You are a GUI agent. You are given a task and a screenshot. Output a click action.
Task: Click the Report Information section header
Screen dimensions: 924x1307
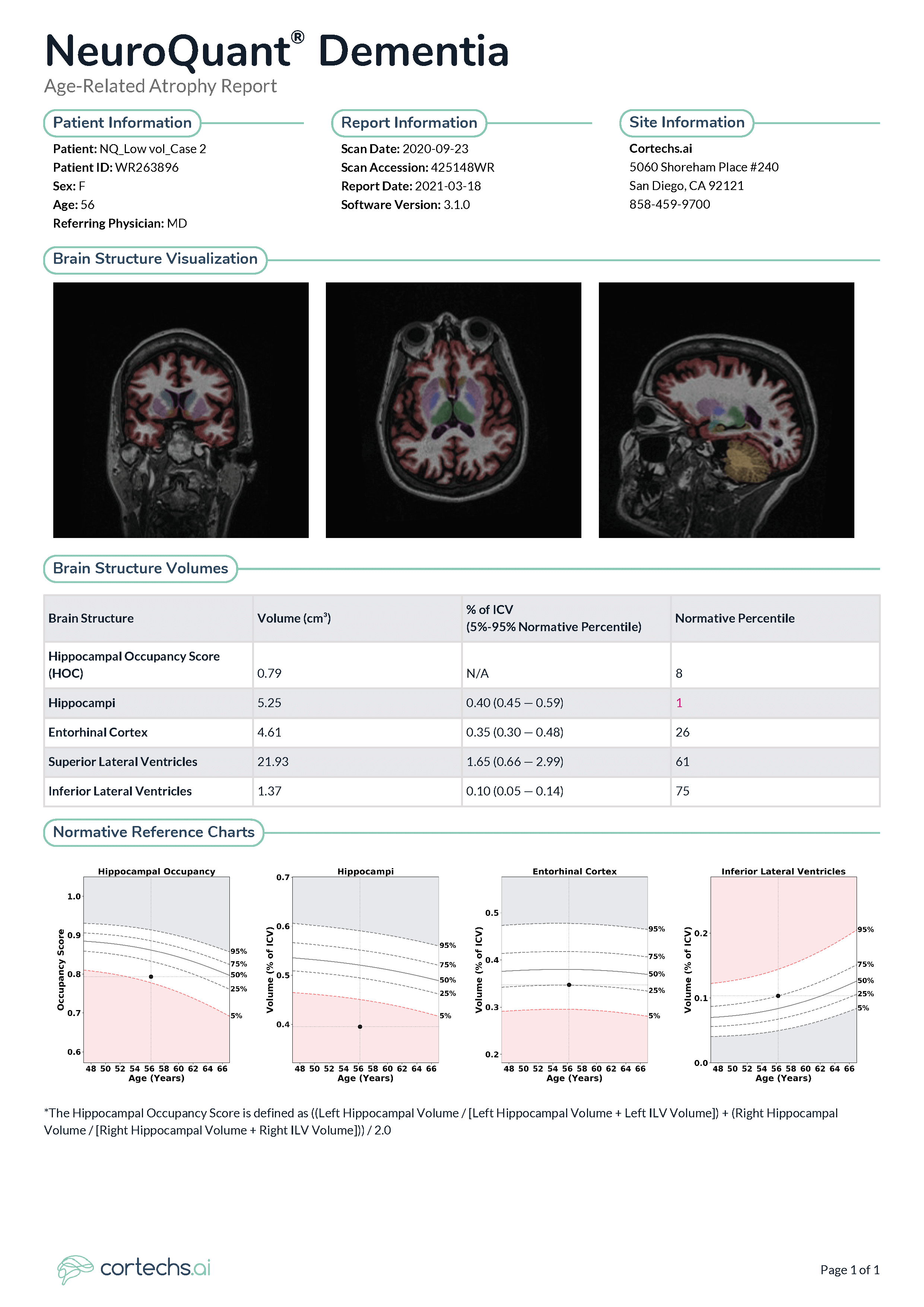click(x=409, y=123)
